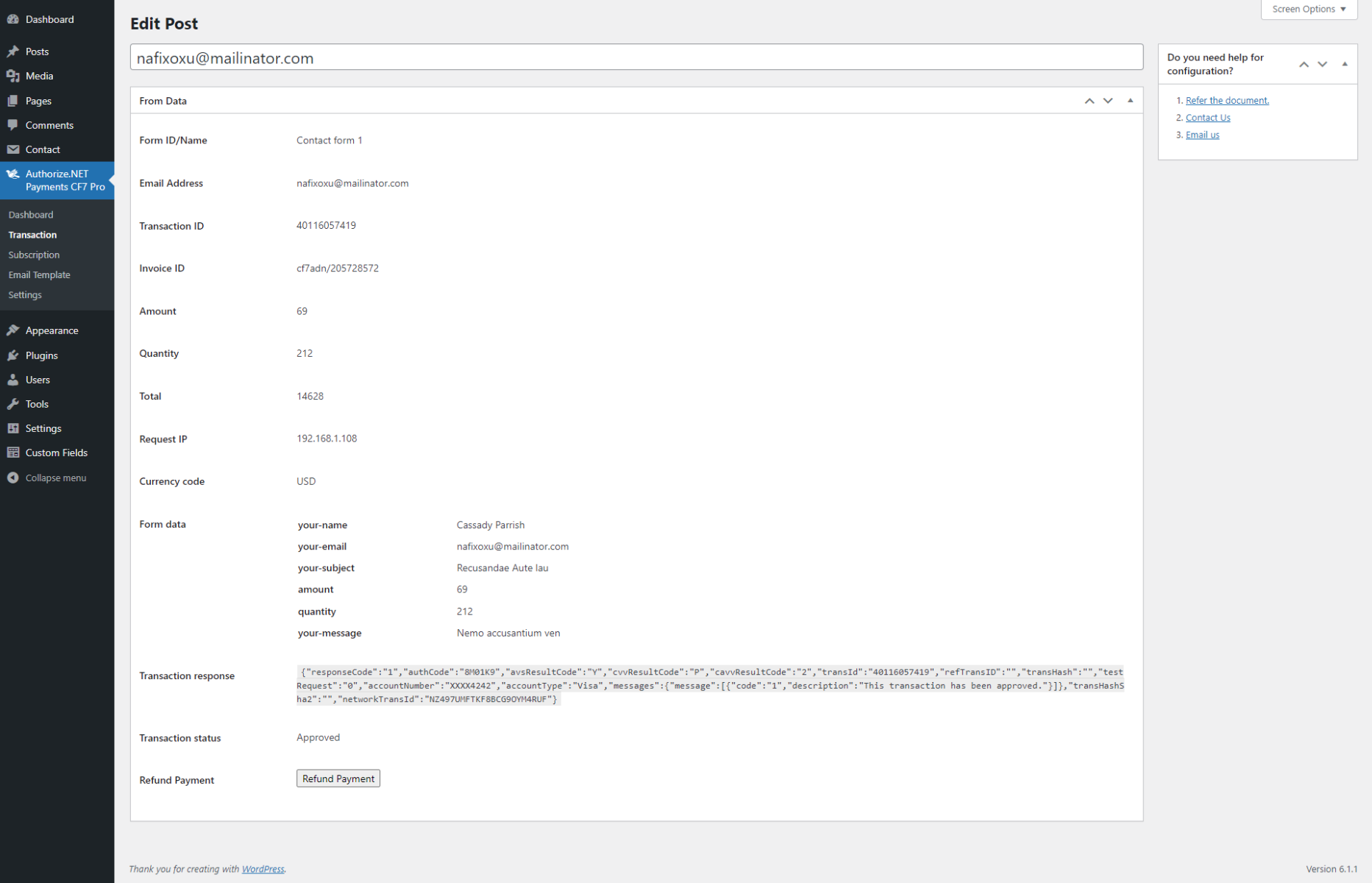
Task: Collapse the admin menu with arrow icon
Action: pos(13,478)
